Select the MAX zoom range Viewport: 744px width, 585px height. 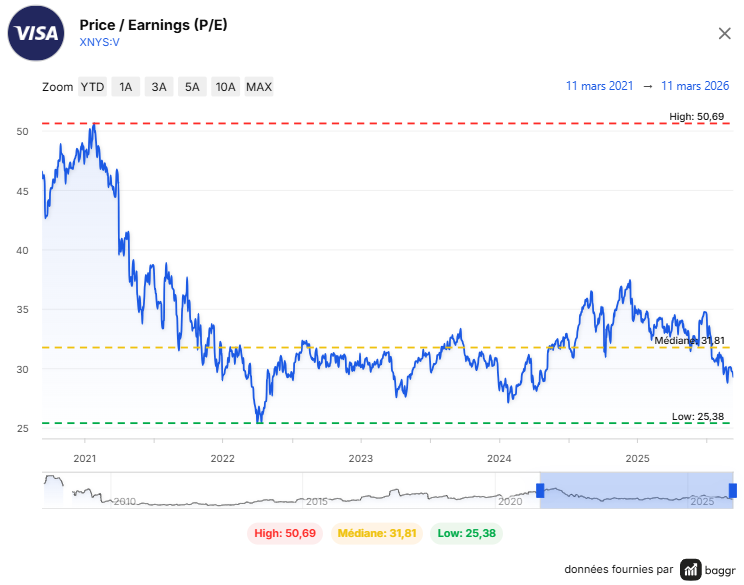259,87
